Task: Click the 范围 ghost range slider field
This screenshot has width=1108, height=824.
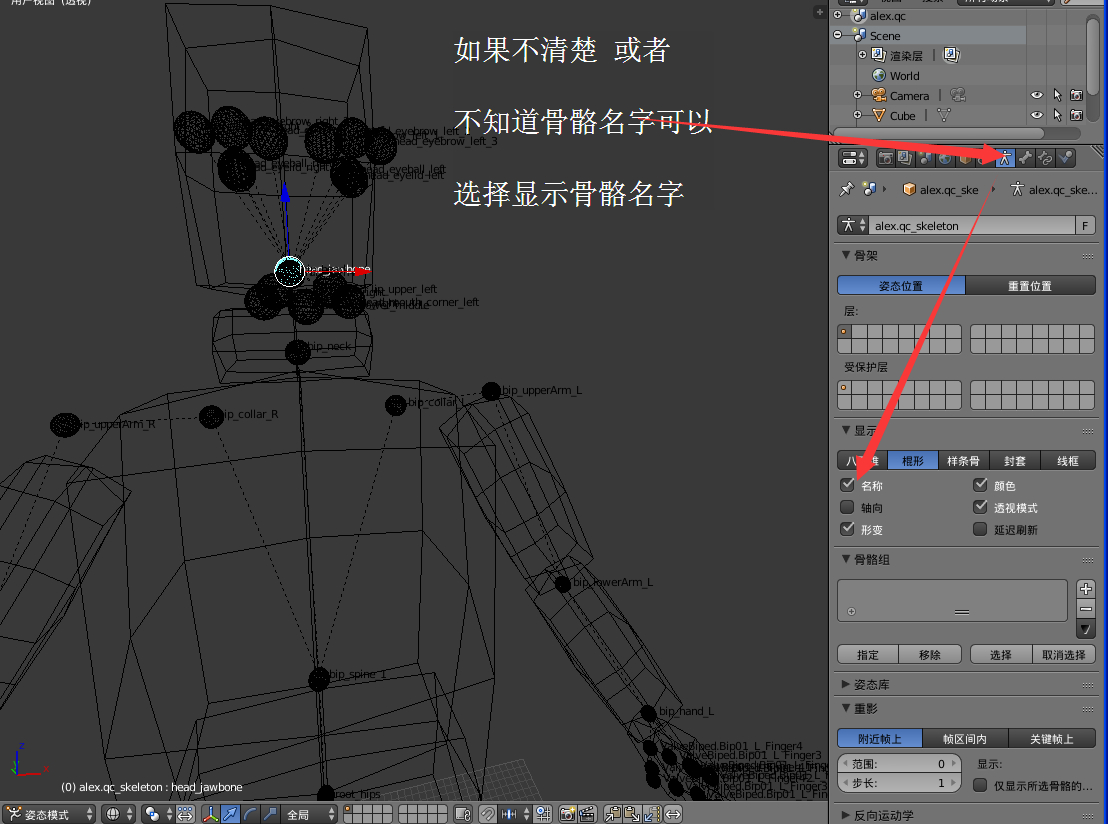Action: 900,764
